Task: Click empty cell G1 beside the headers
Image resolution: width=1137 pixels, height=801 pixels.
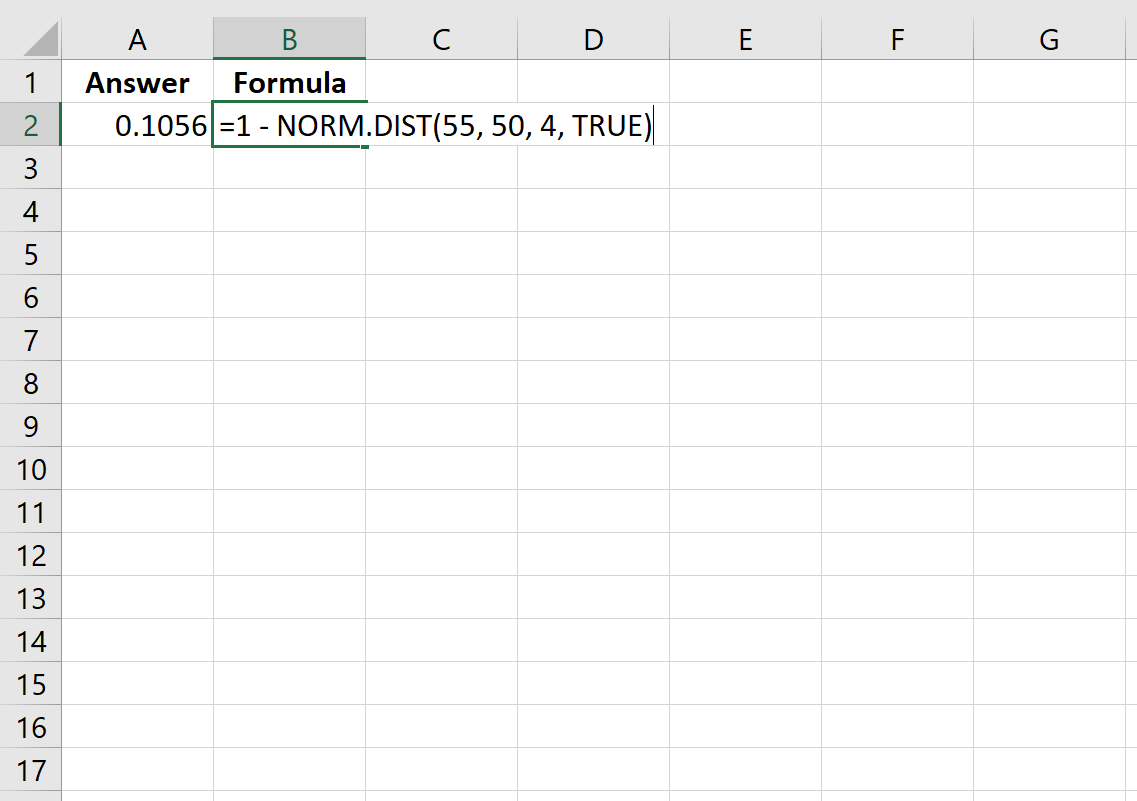Action: [x=1049, y=82]
